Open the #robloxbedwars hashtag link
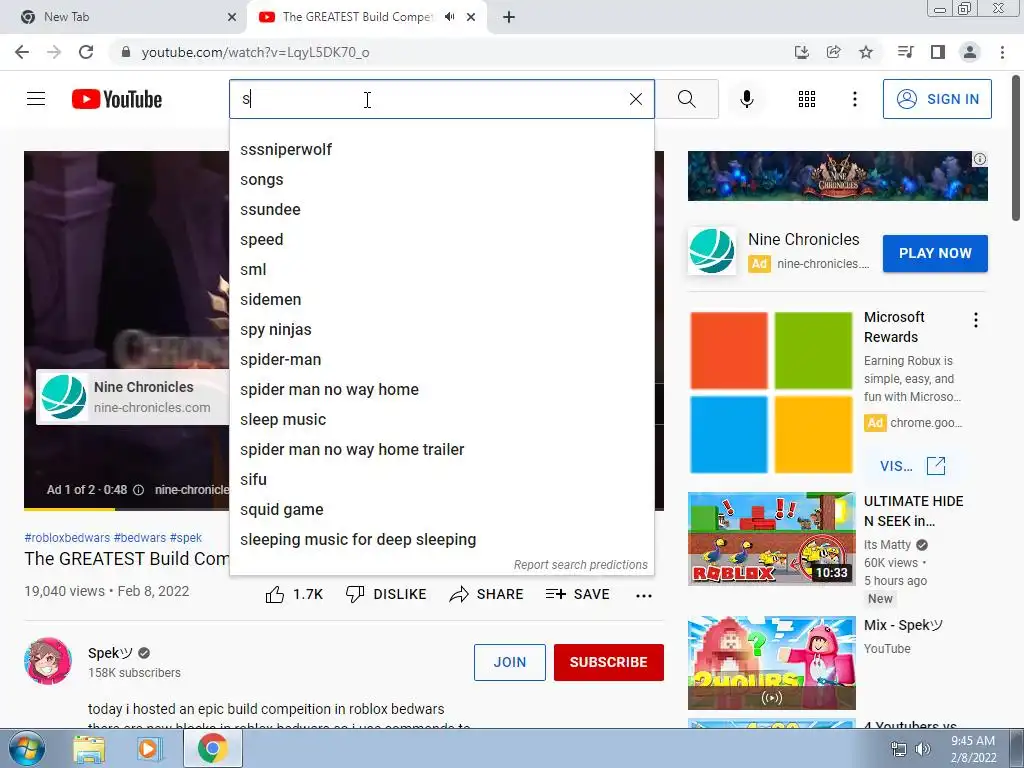1024x768 pixels. [67, 538]
